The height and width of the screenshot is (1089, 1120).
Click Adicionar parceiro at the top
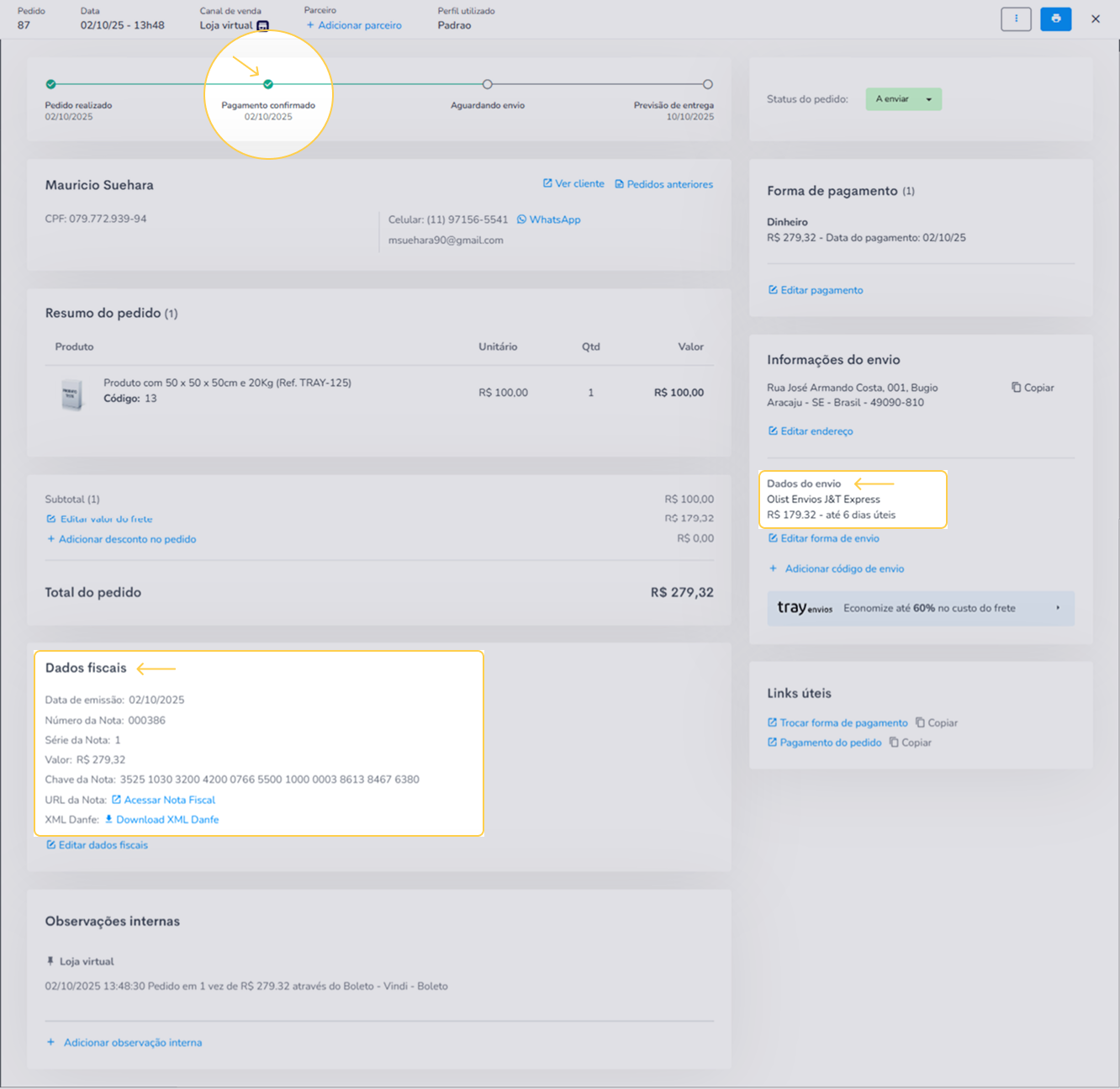click(354, 25)
